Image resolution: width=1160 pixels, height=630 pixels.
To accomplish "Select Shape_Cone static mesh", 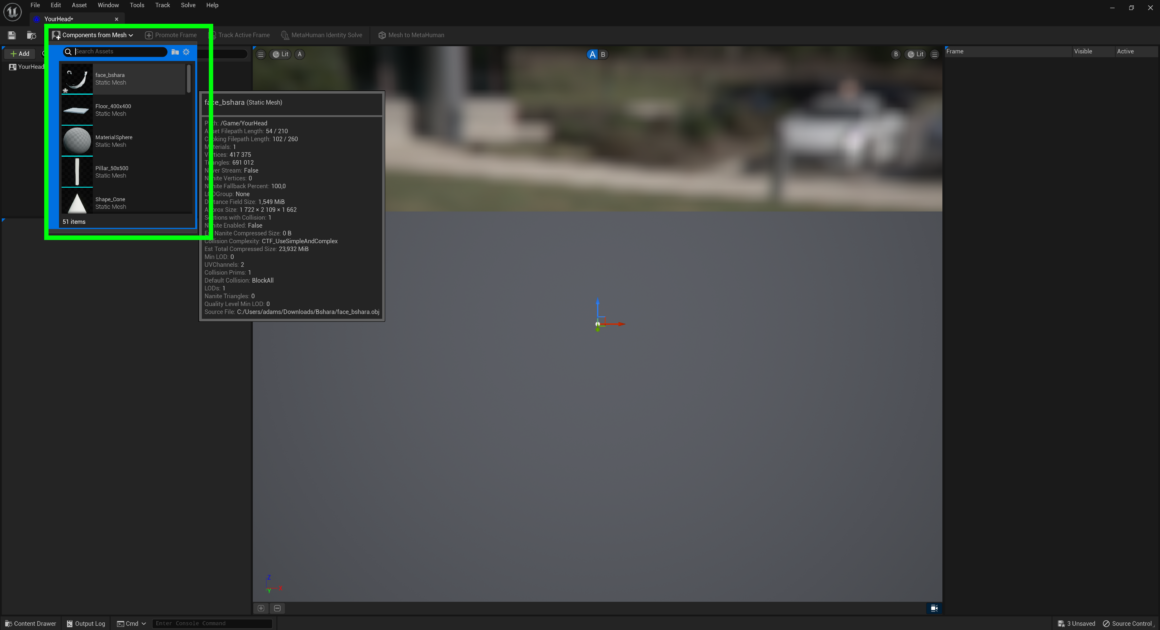I will pyautogui.click(x=123, y=202).
